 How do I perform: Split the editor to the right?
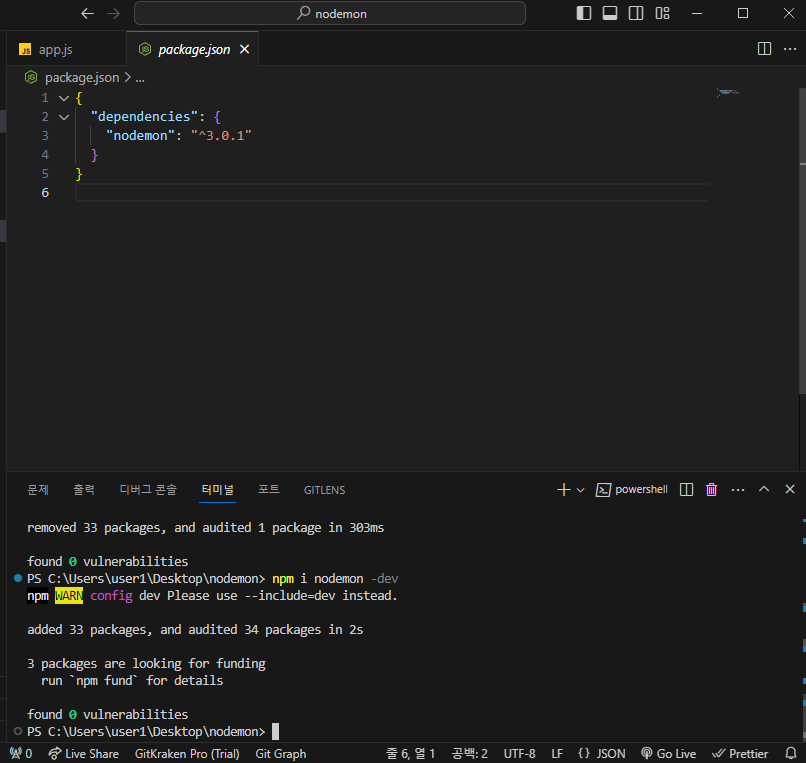tap(764, 49)
